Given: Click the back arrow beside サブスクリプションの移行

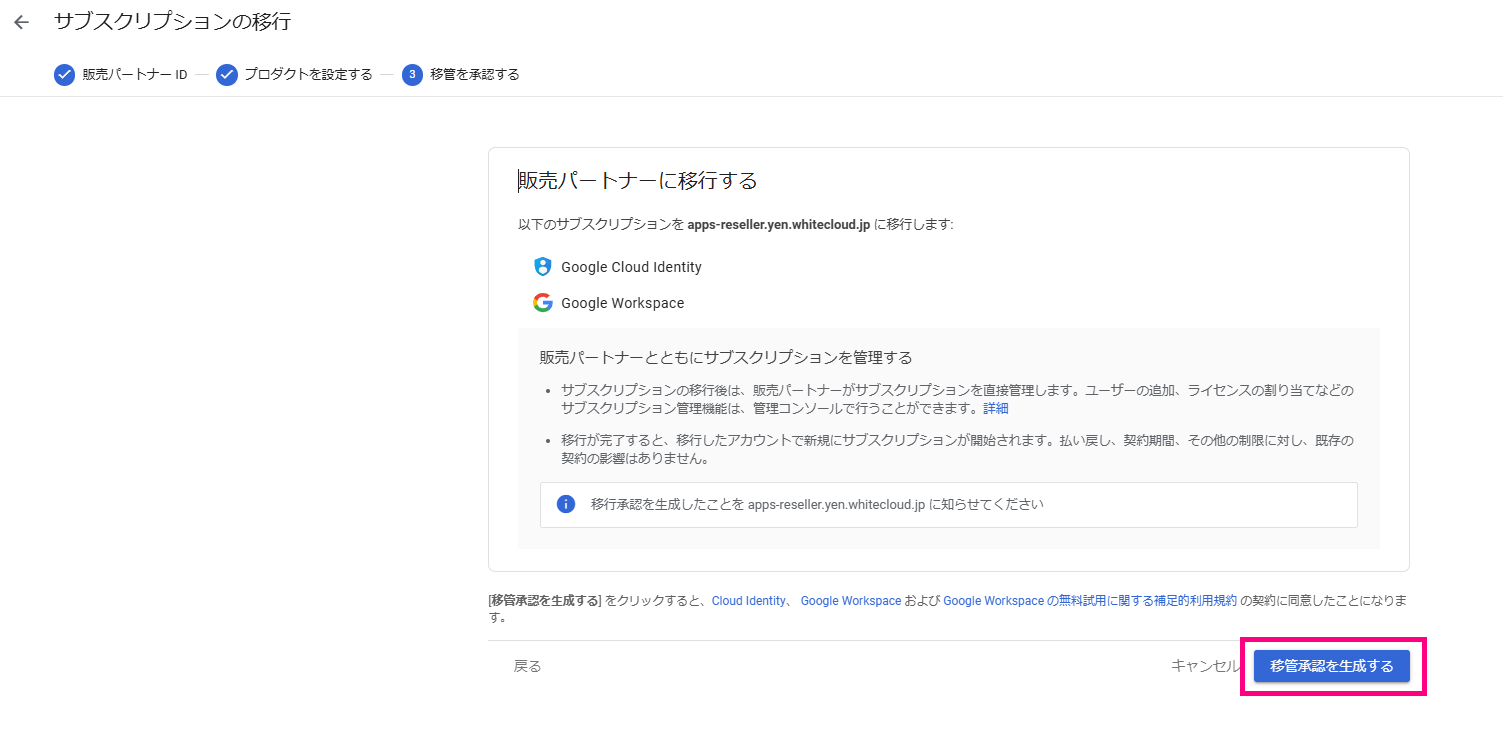Looking at the screenshot, I should coord(22,22).
